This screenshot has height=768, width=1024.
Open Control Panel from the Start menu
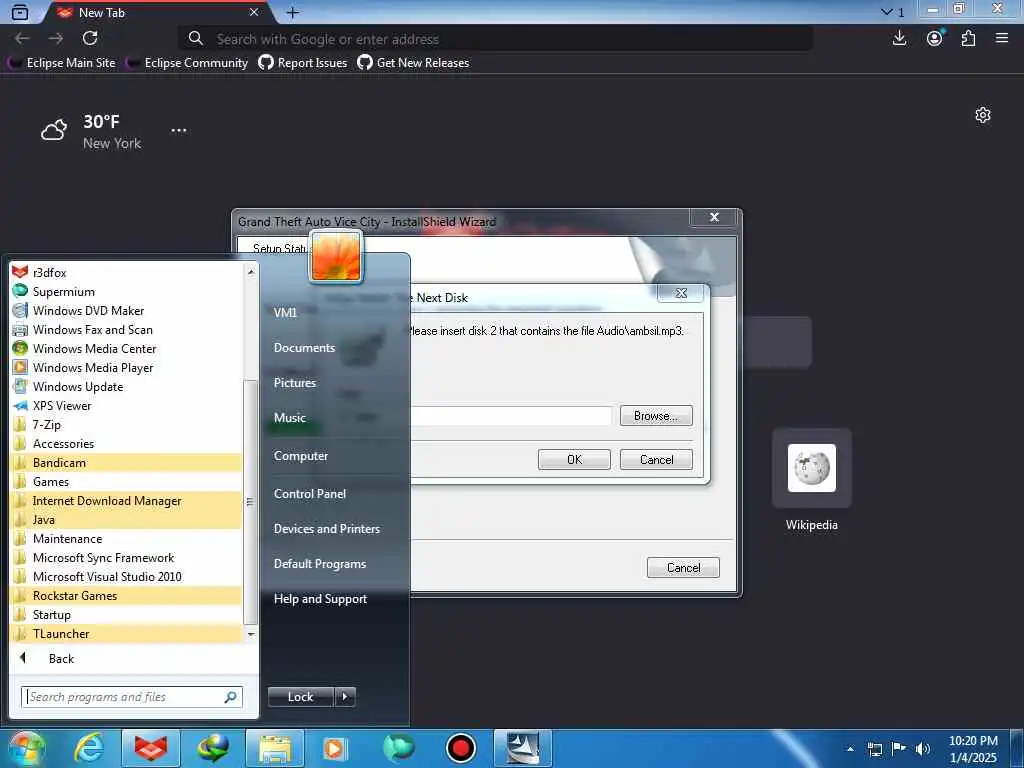pos(310,494)
